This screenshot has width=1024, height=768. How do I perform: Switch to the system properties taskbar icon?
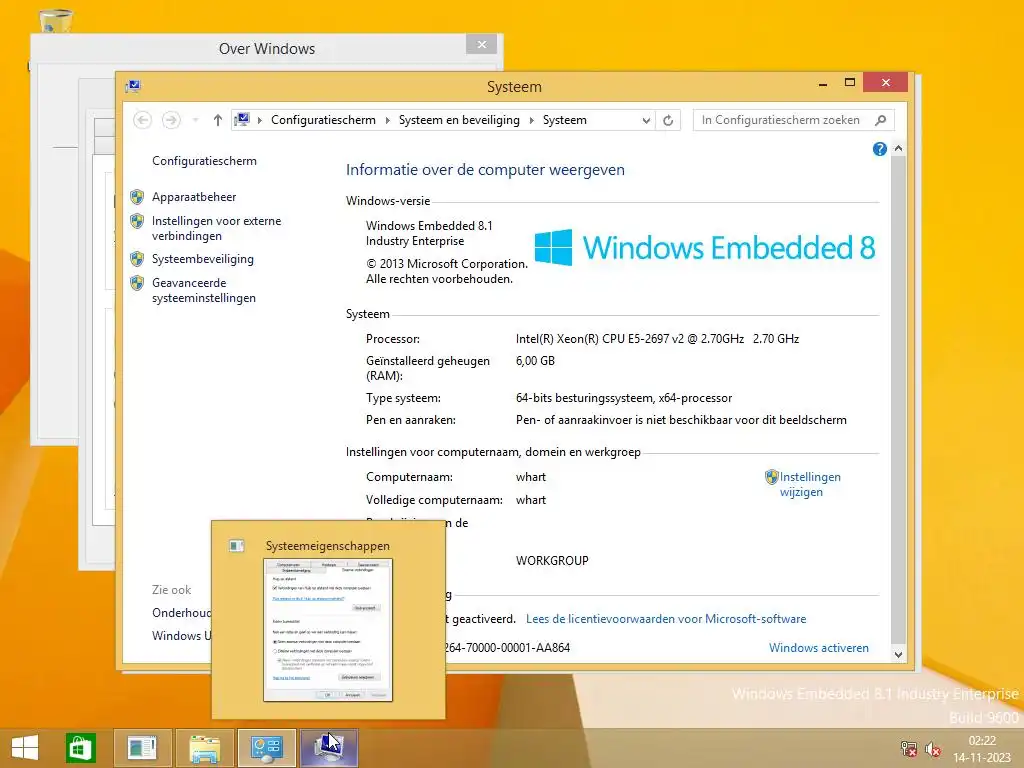(x=328, y=748)
